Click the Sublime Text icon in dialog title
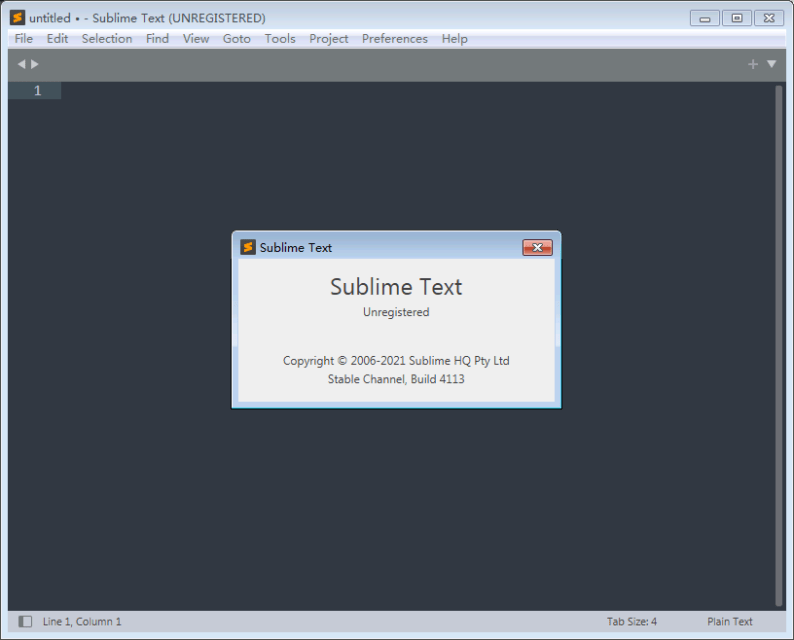794x640 pixels. click(x=248, y=247)
